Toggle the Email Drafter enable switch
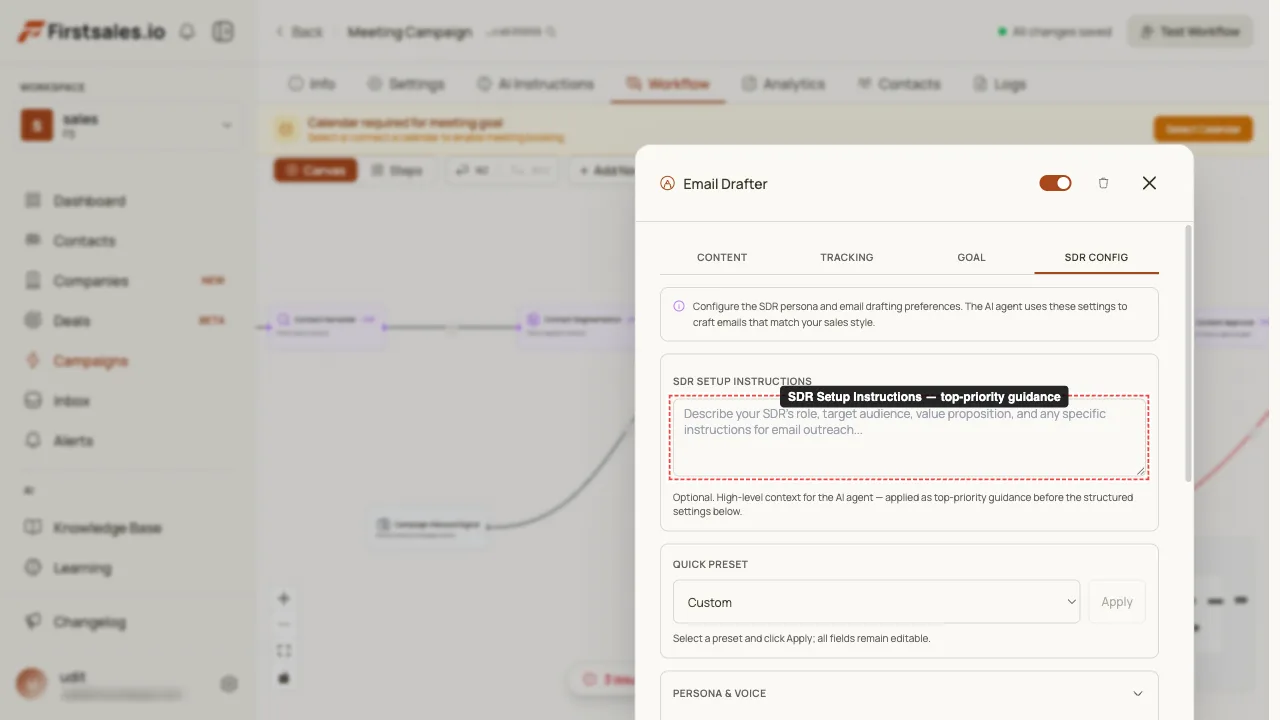Image resolution: width=1280 pixels, height=720 pixels. click(x=1055, y=183)
